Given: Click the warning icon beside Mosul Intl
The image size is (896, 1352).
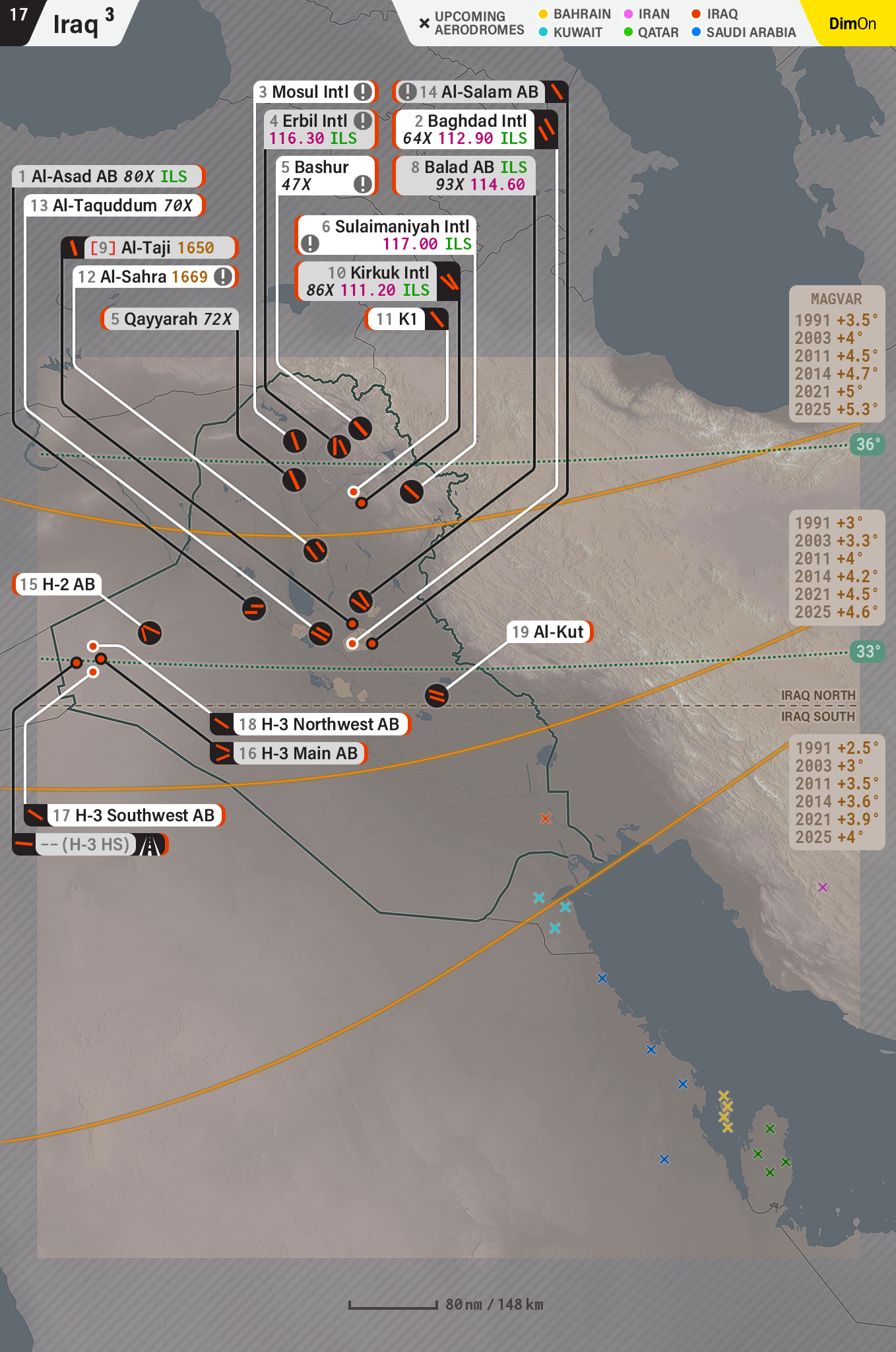Looking at the screenshot, I should (x=362, y=92).
